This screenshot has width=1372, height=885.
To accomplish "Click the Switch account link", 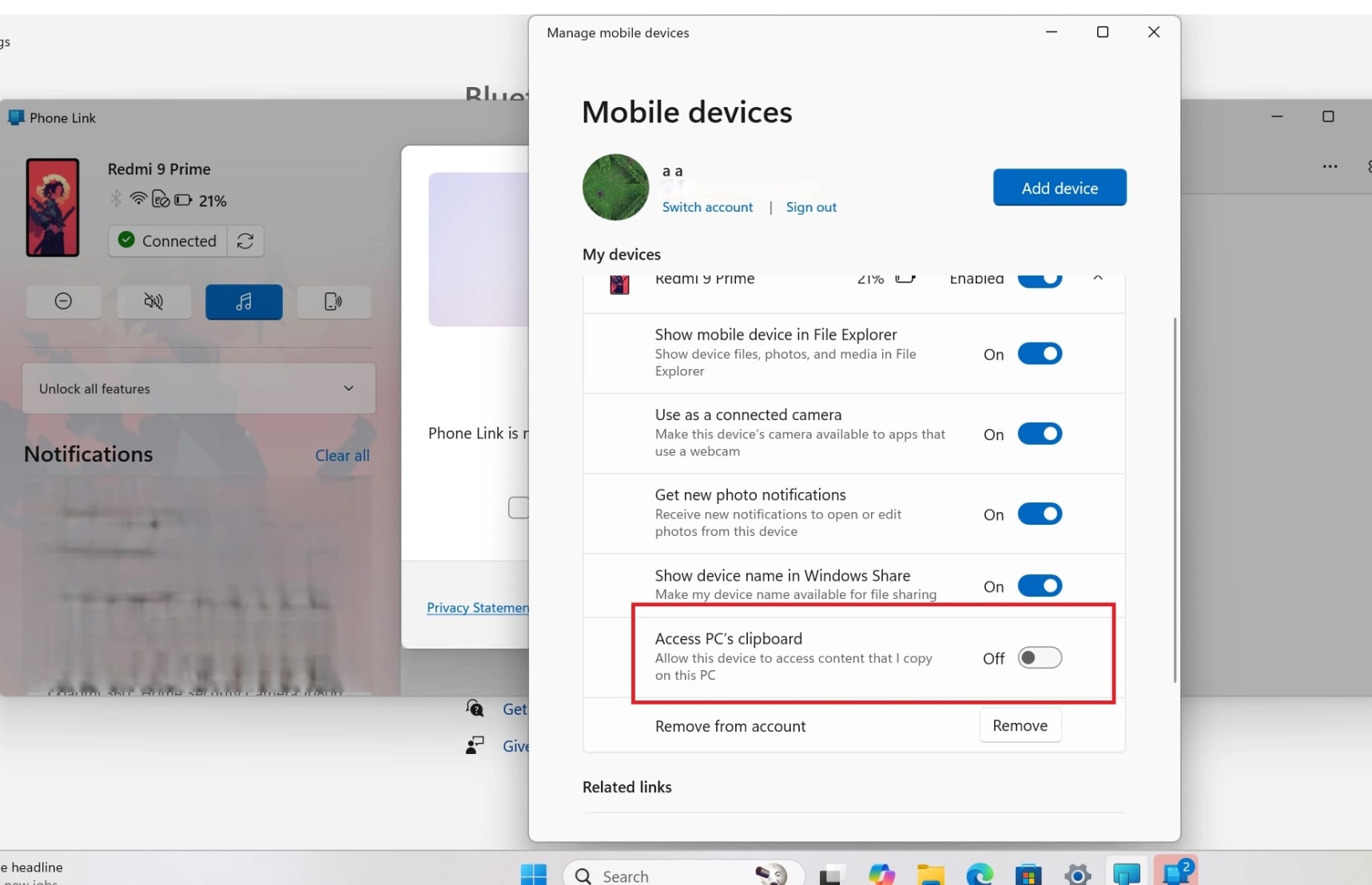I will pos(707,207).
